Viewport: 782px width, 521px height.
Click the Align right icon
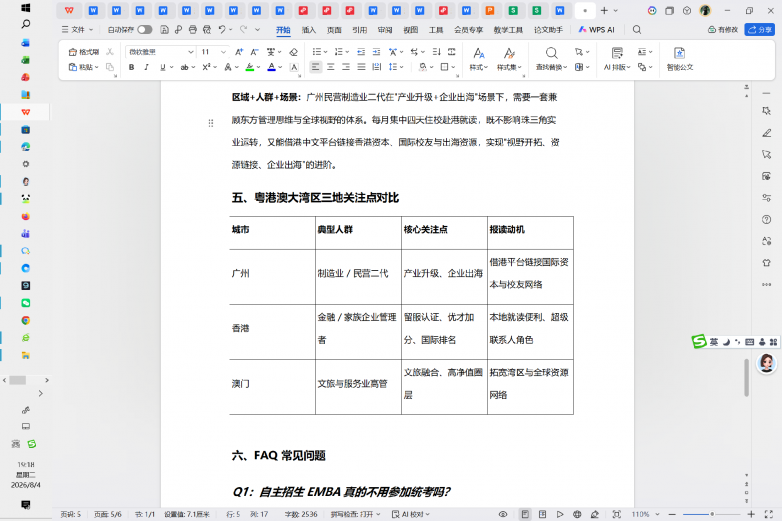[346, 67]
